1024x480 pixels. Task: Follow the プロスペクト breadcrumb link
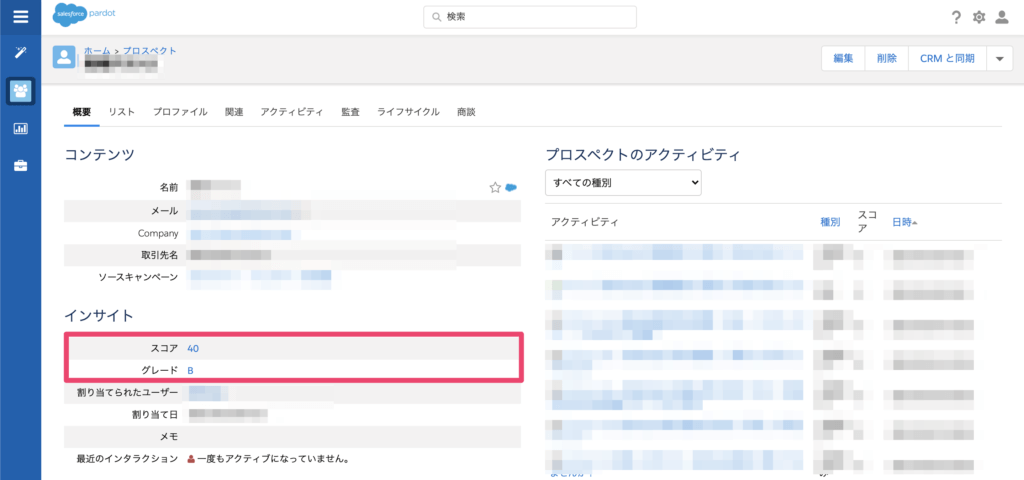pos(150,51)
